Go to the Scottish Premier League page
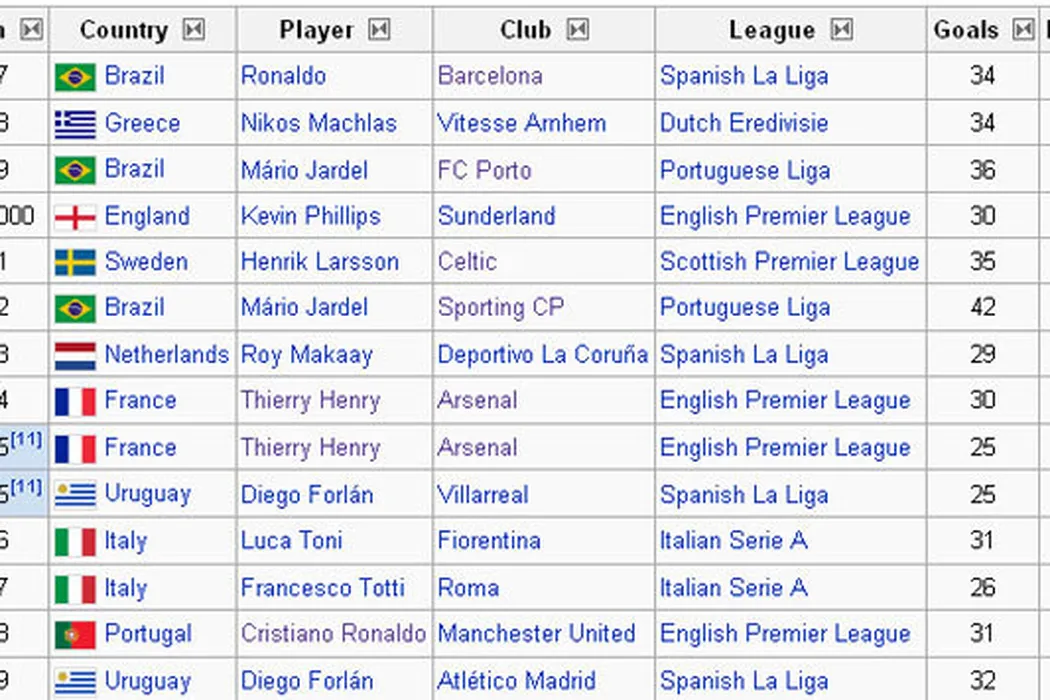The image size is (1050, 700). [x=789, y=263]
